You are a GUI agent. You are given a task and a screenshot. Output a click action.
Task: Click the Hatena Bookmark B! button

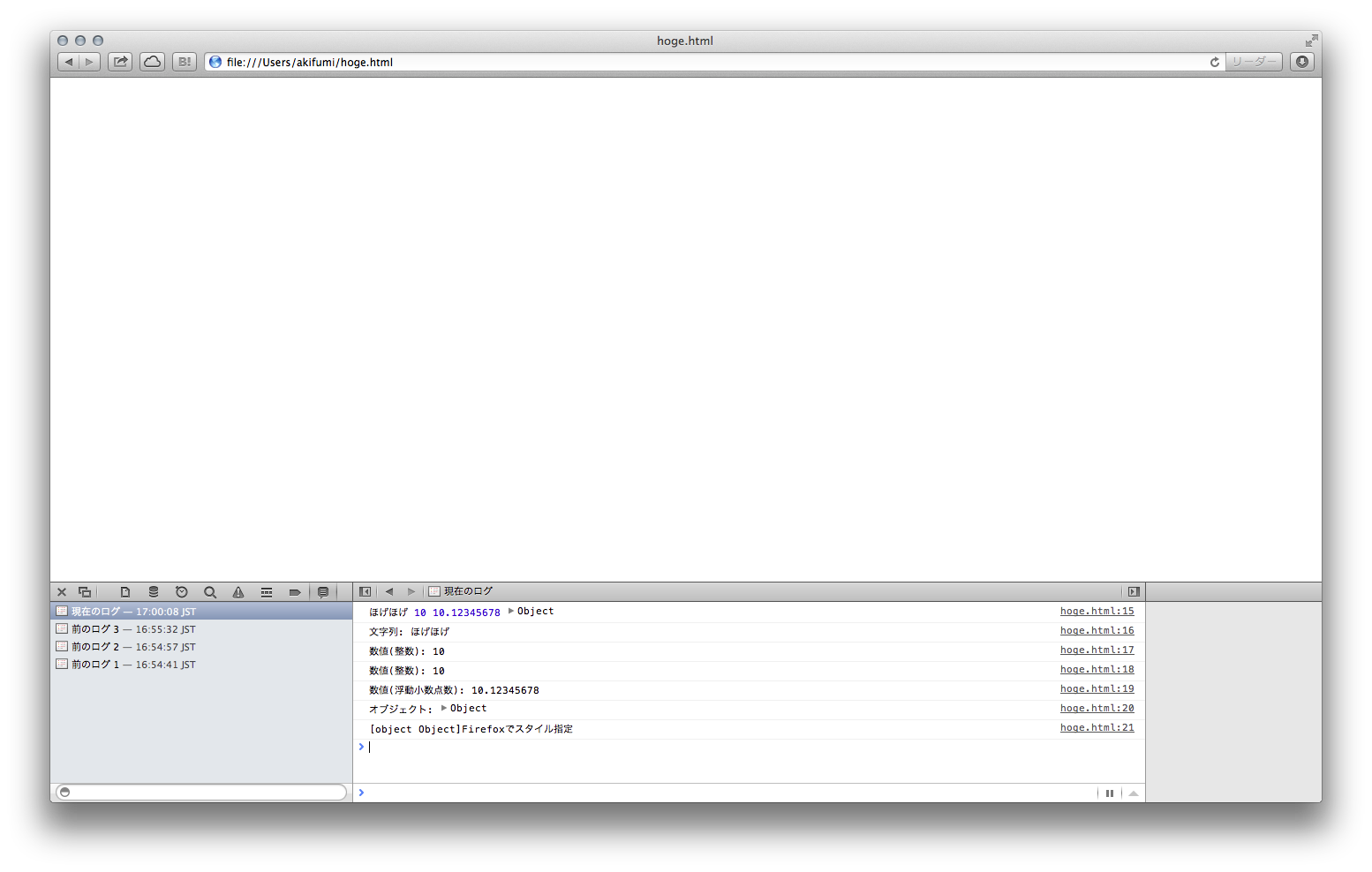click(184, 62)
